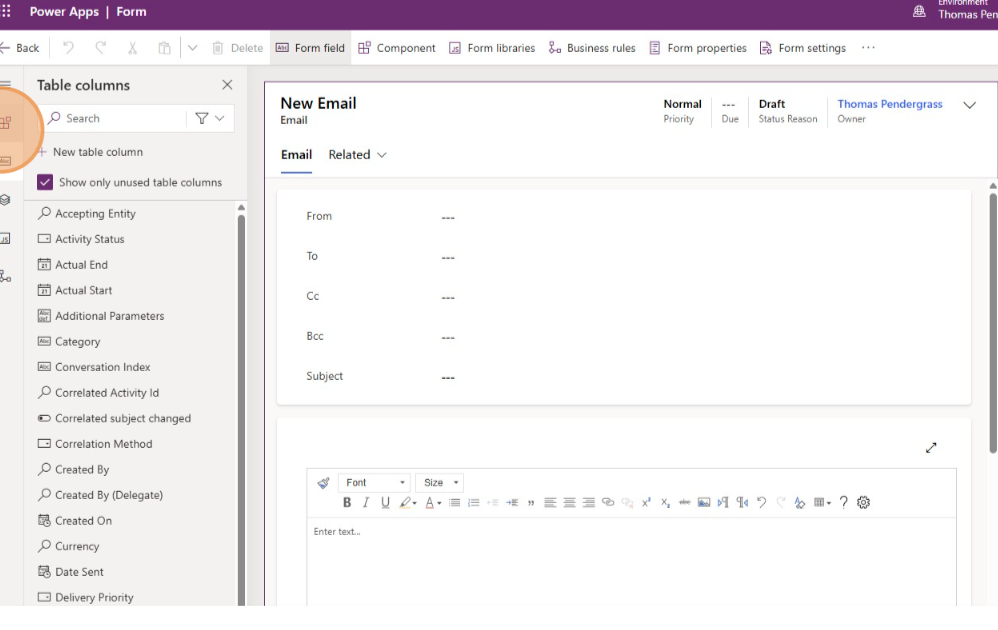998x630 pixels.
Task: Set left-to-right text direction
Action: click(x=723, y=502)
